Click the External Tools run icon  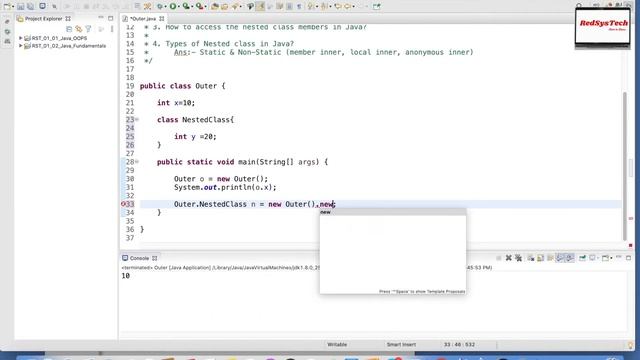[200, 7]
